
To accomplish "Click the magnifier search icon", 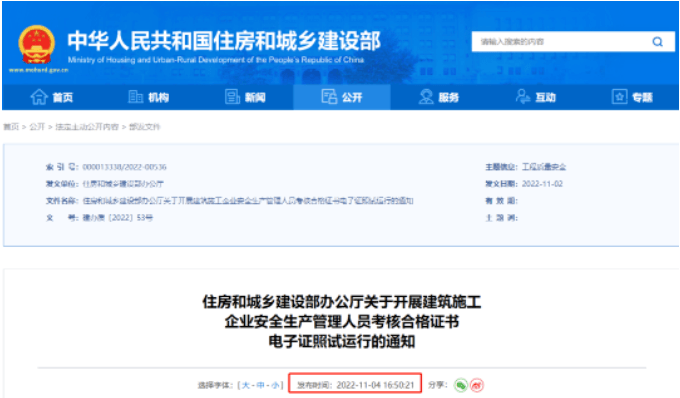I will point(657,42).
